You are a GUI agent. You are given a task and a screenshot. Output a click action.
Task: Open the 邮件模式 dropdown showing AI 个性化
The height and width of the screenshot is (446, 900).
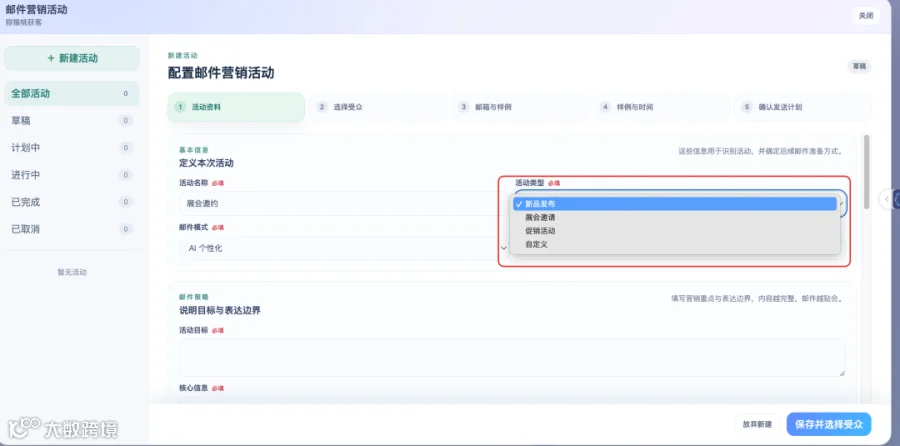(344, 249)
